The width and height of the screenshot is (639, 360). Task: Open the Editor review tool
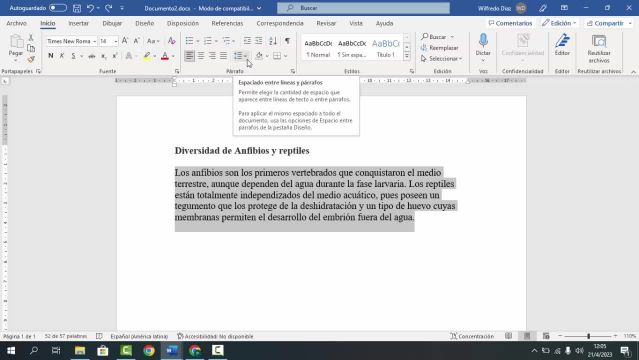[x=562, y=44]
